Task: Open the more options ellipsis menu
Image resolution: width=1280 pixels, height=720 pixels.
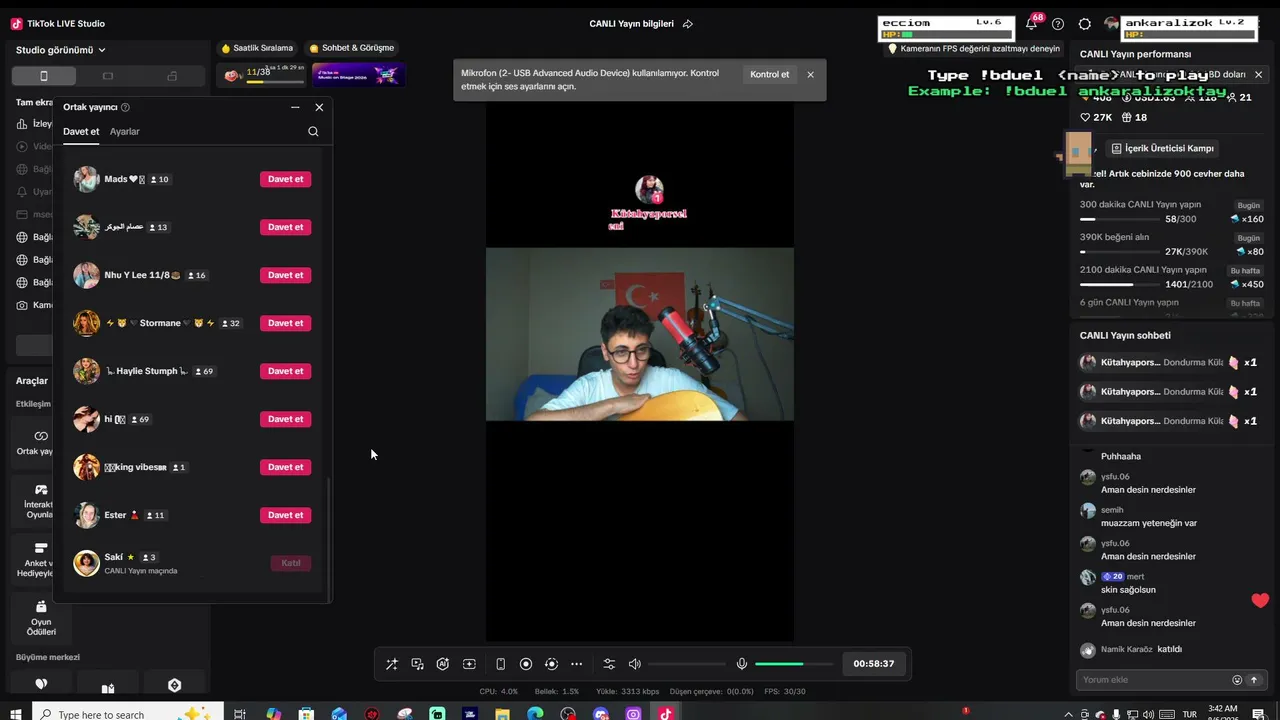Action: click(x=576, y=664)
